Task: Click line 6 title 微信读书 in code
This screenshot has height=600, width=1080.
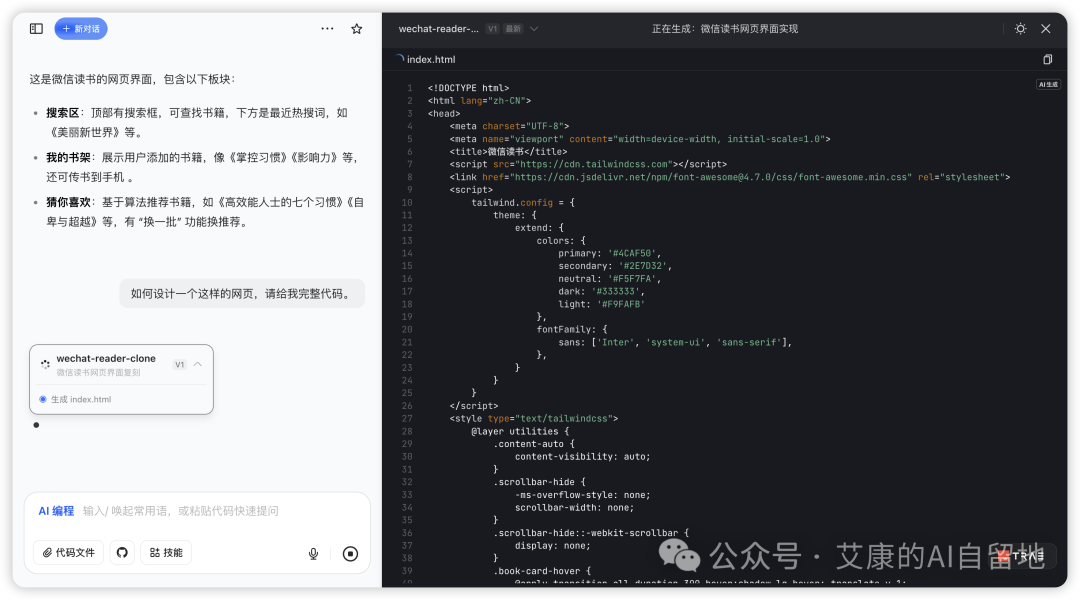Action: click(505, 152)
